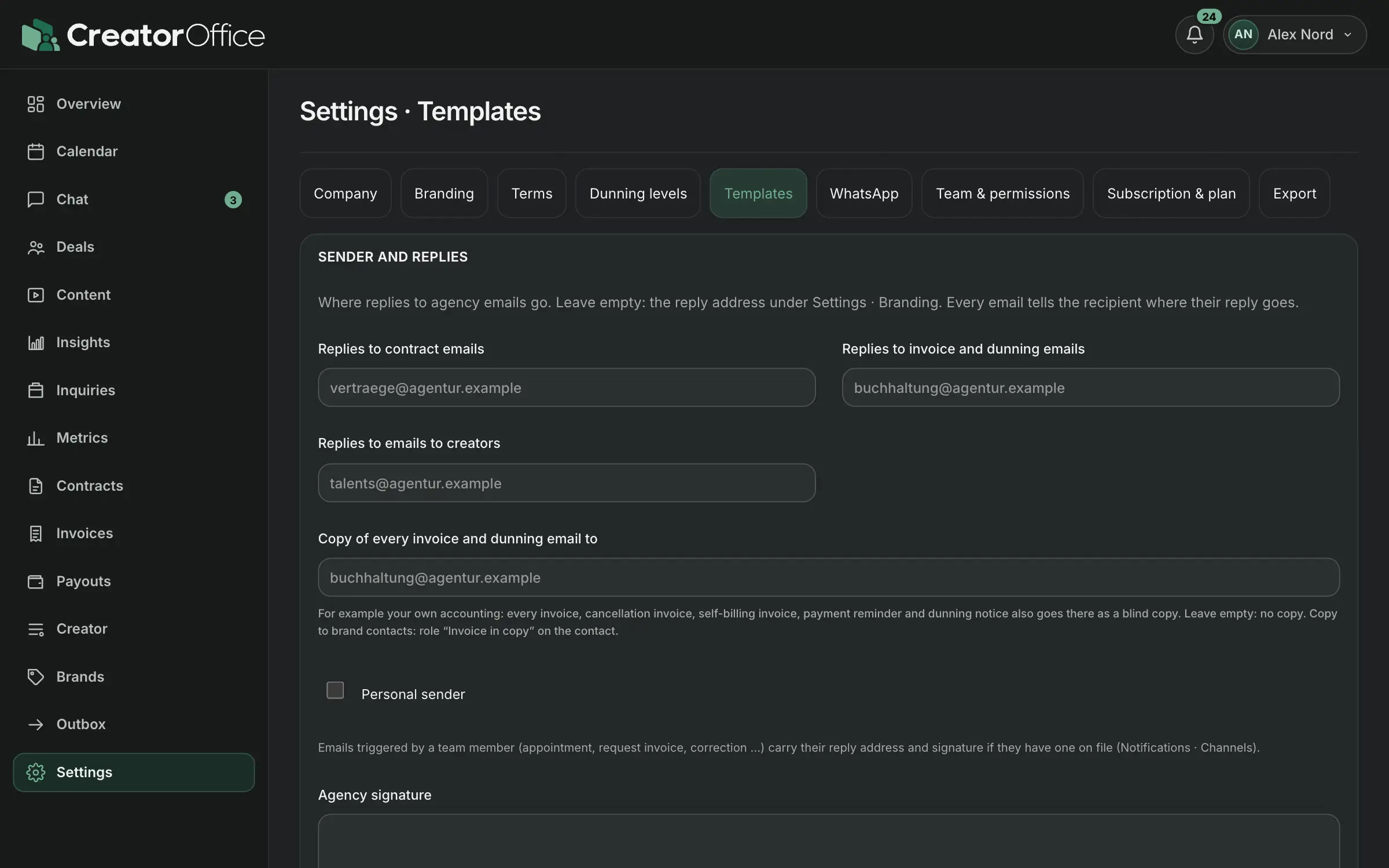The image size is (1389, 868).
Task: Click the Content play icon
Action: tap(36, 295)
